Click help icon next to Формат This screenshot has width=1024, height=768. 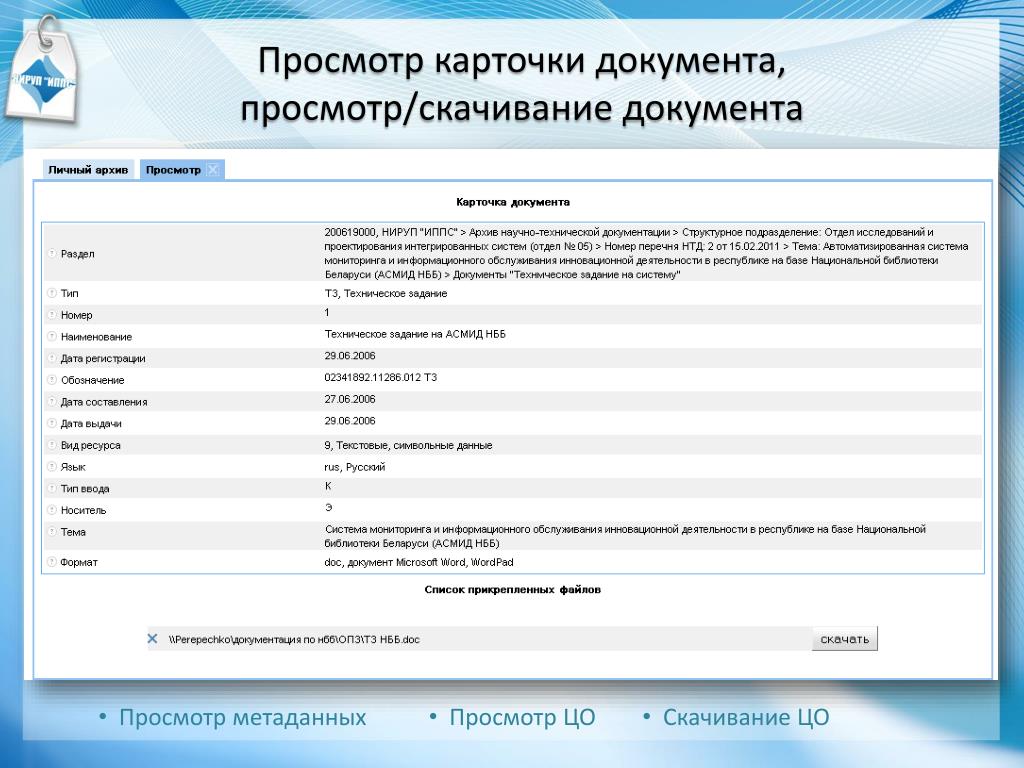point(52,562)
